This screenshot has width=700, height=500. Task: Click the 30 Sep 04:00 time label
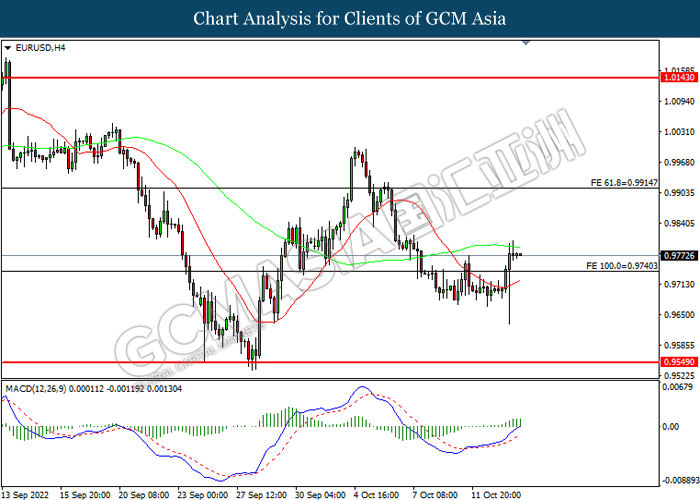[320, 495]
